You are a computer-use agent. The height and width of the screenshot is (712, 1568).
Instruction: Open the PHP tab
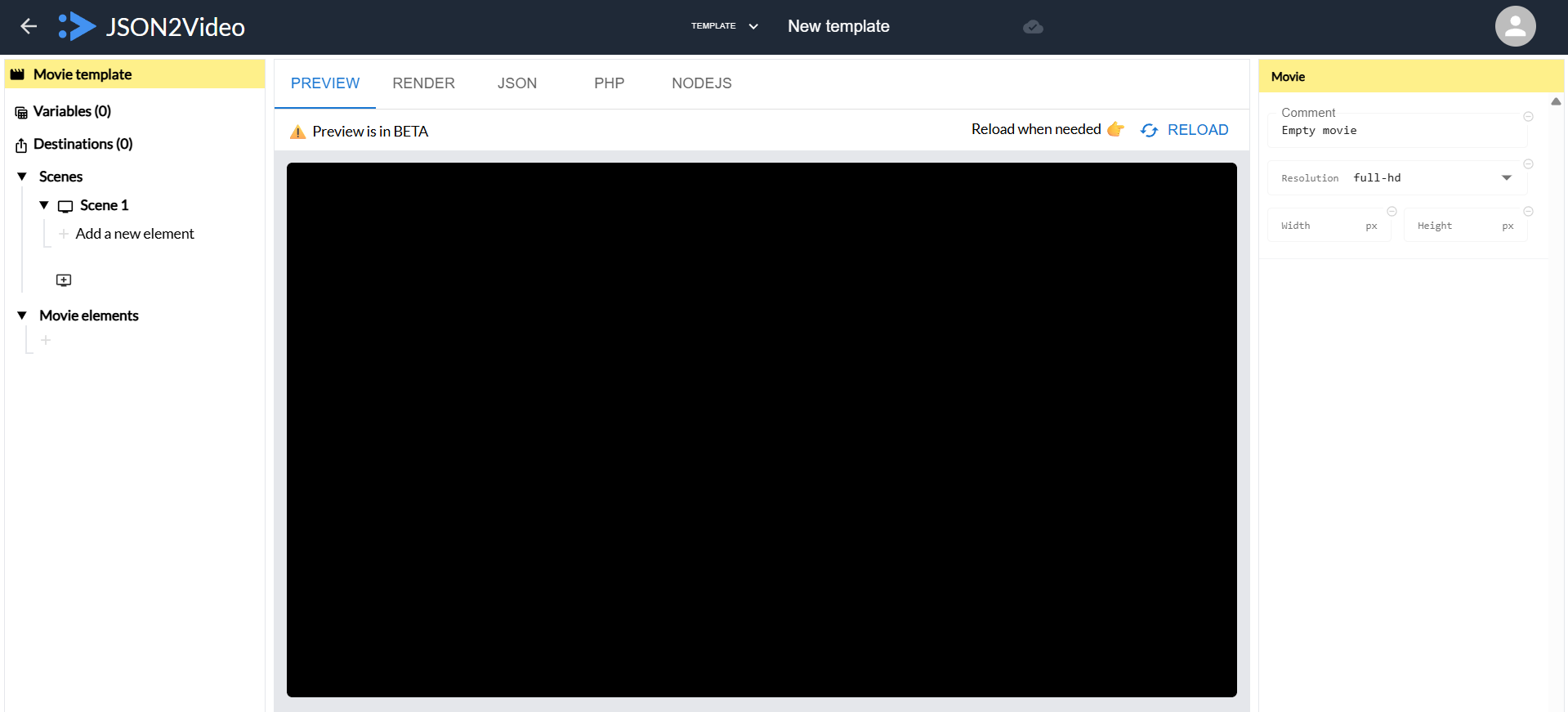pos(609,83)
